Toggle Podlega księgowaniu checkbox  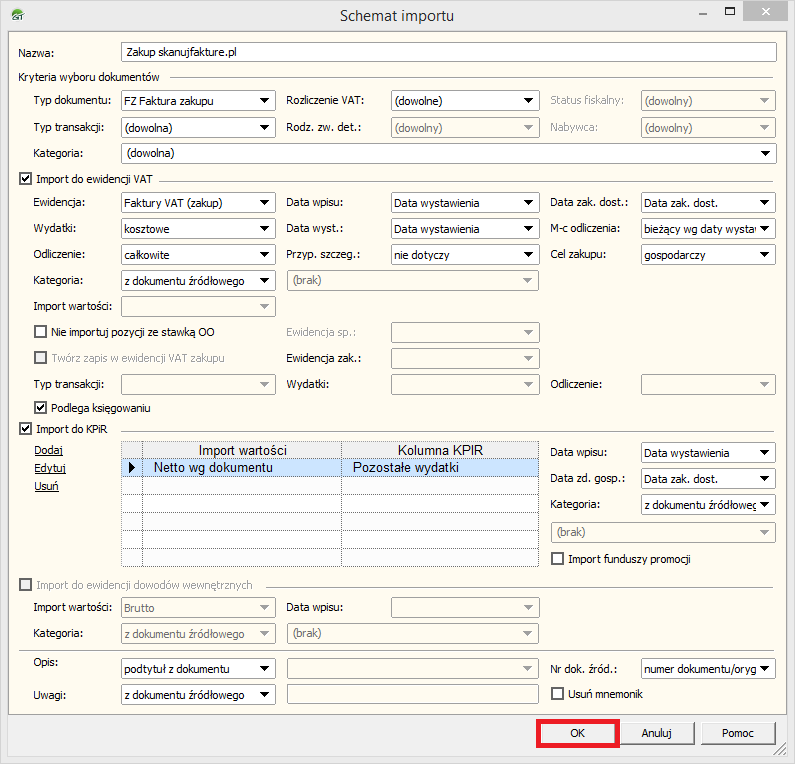pyautogui.click(x=41, y=408)
